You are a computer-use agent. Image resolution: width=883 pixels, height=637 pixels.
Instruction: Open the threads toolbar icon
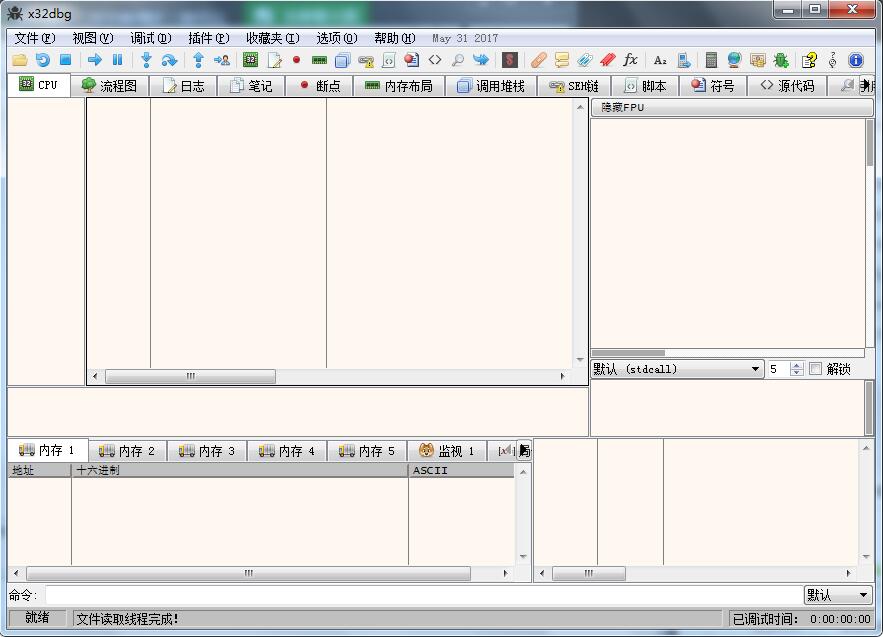coord(481,60)
